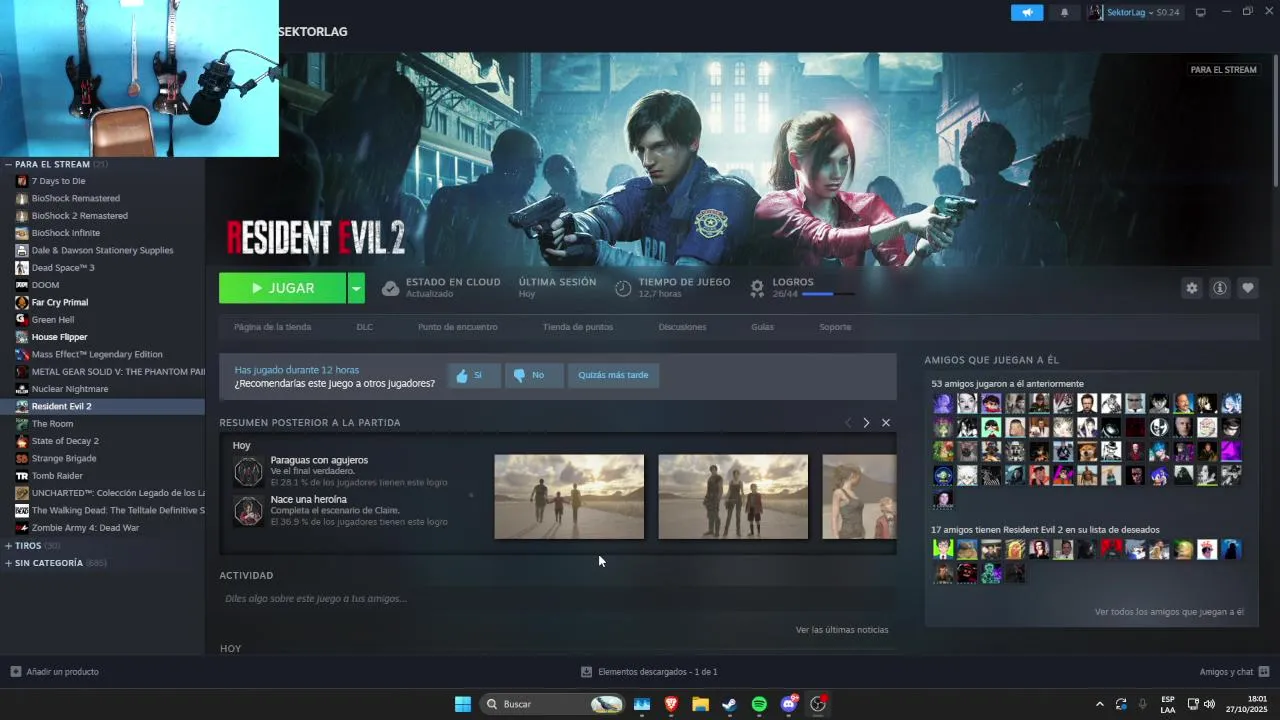Viewport: 1280px width, 720px height.
Task: Open Windows Start menu
Action: (x=463, y=704)
